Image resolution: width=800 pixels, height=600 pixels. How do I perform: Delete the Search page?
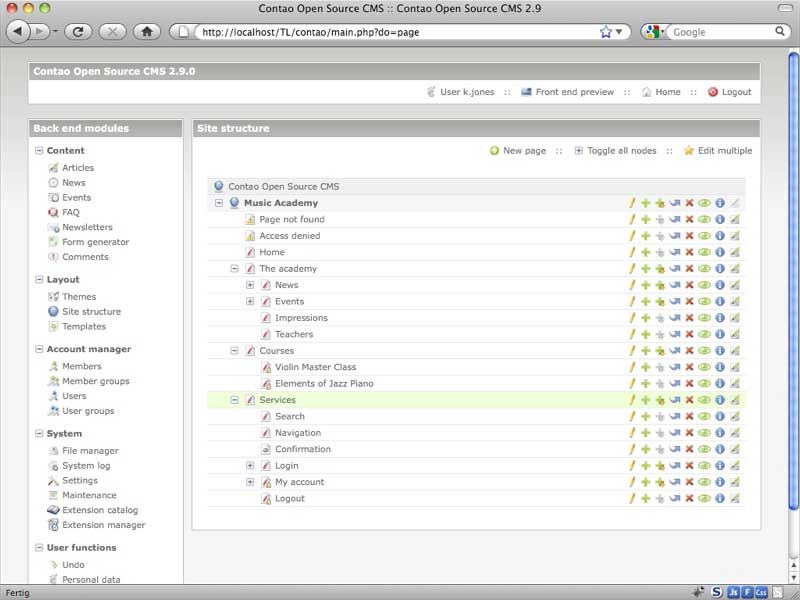coord(689,416)
